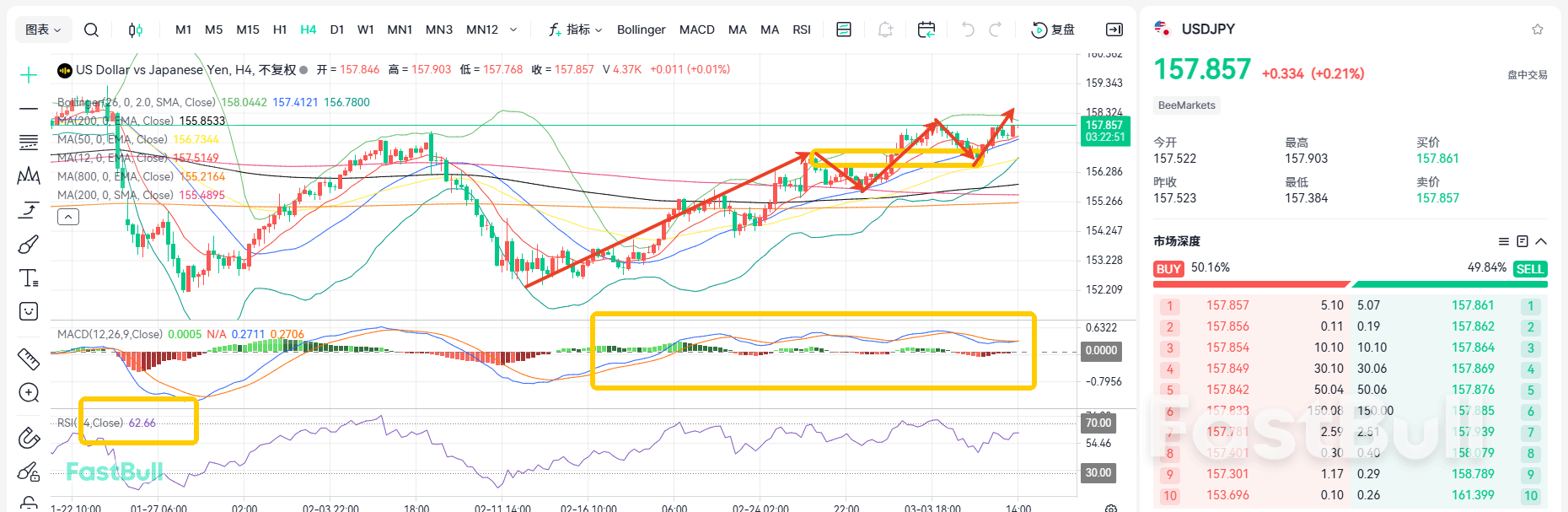1568x512 pixels.
Task: Collapse the indicator legend list
Action: [x=68, y=217]
